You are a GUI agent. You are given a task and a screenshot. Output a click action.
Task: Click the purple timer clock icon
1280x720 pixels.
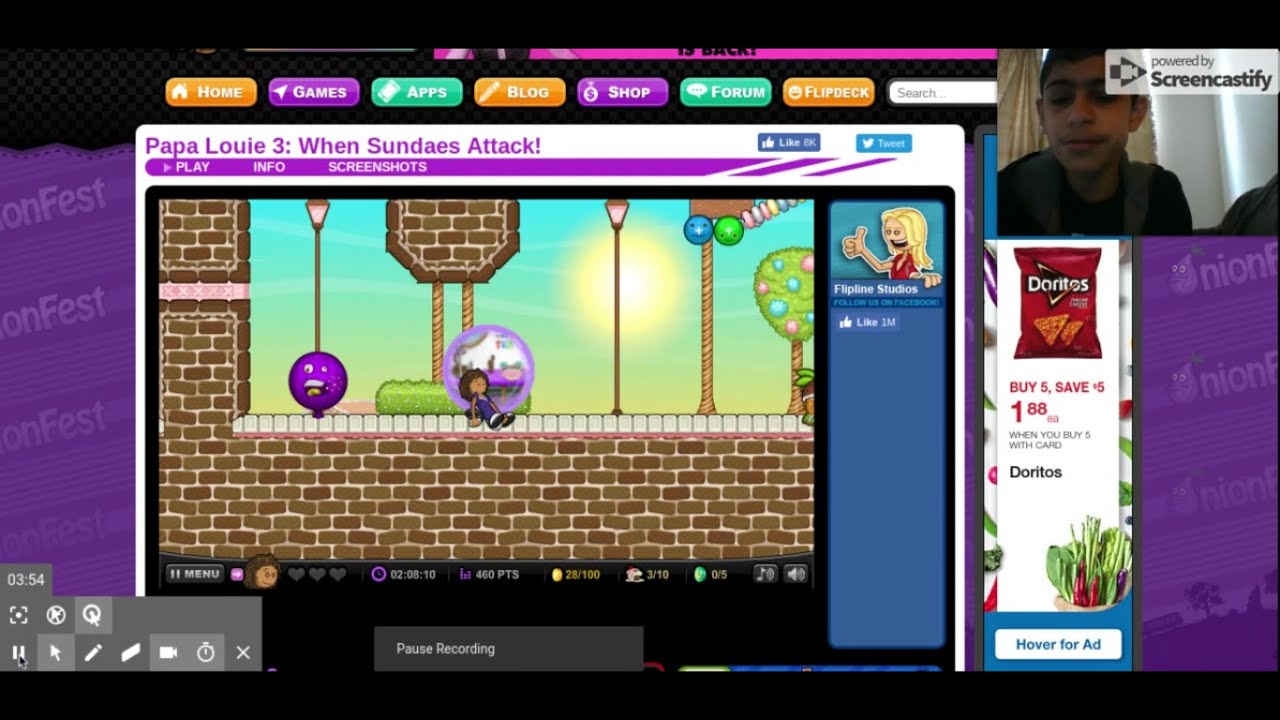pyautogui.click(x=379, y=575)
